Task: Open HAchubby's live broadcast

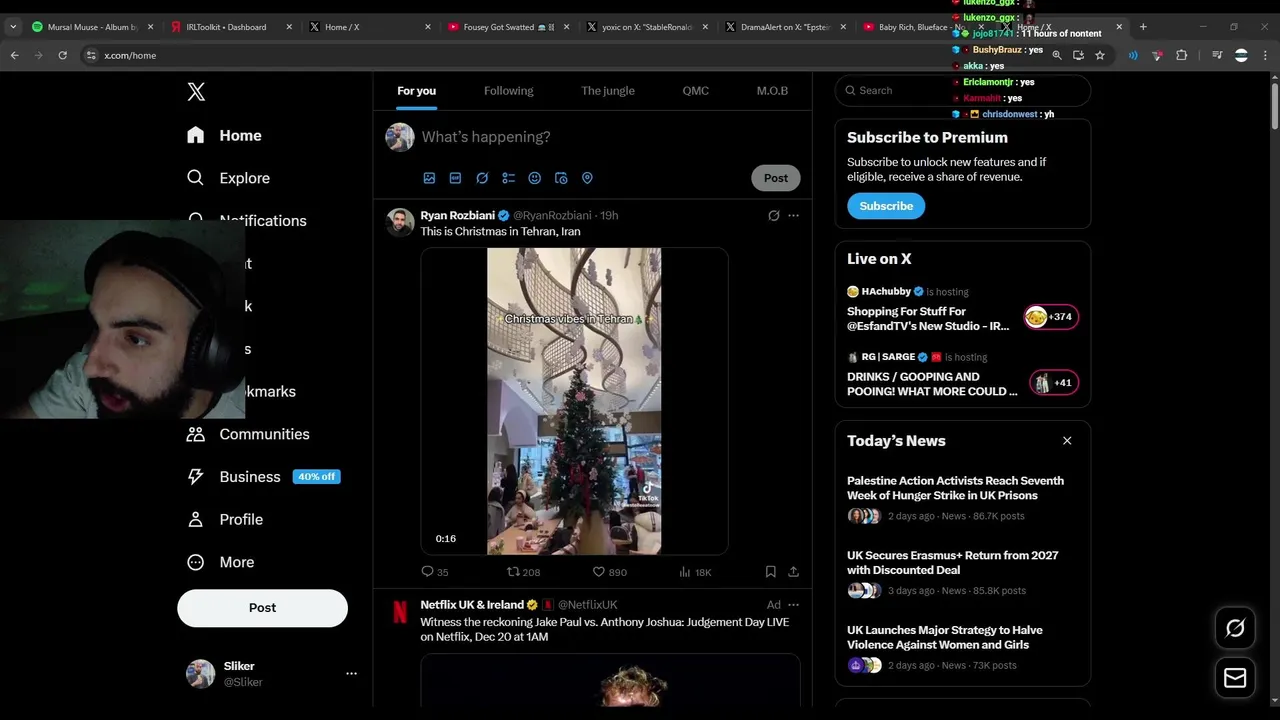Action: coord(963,309)
